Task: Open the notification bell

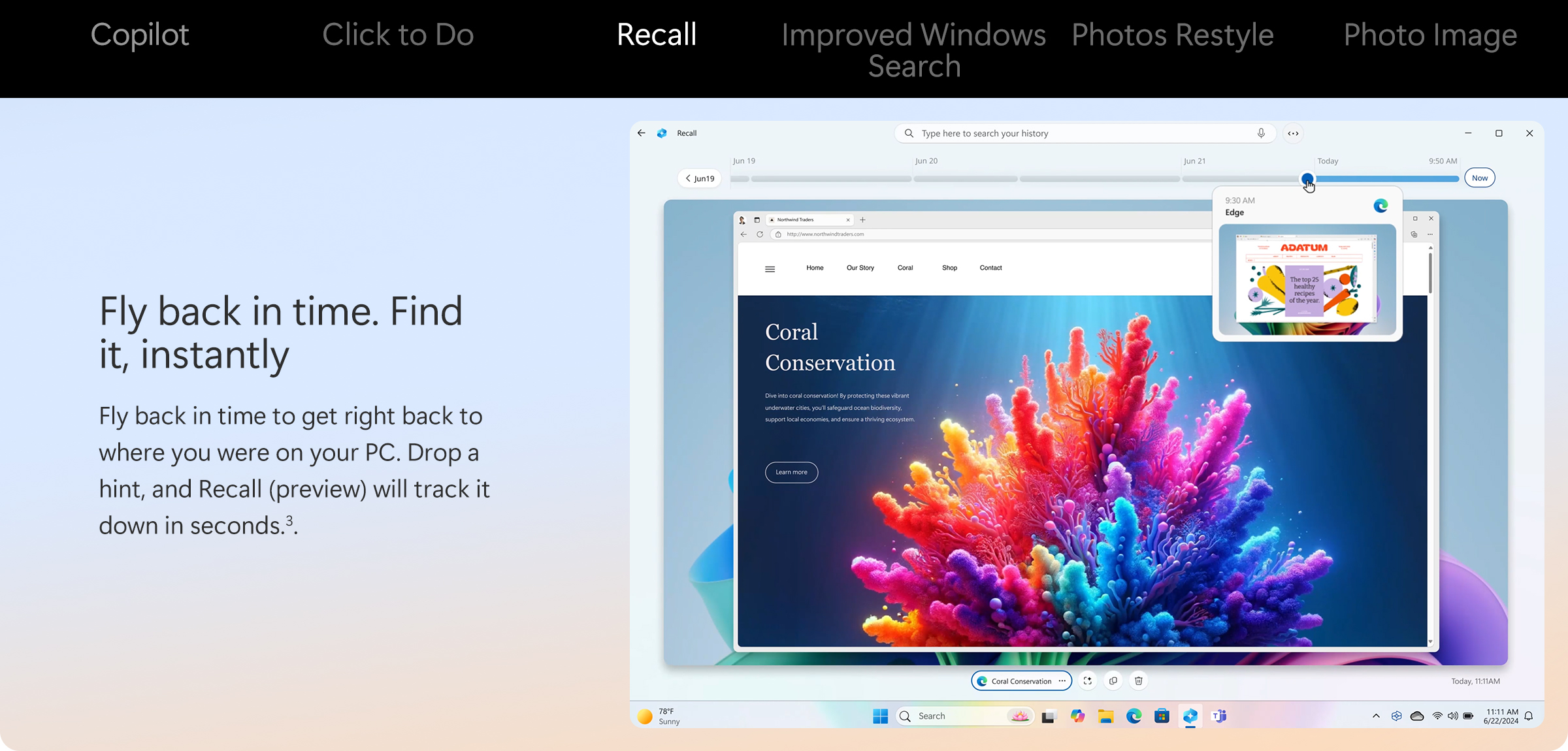Action: (x=1529, y=716)
